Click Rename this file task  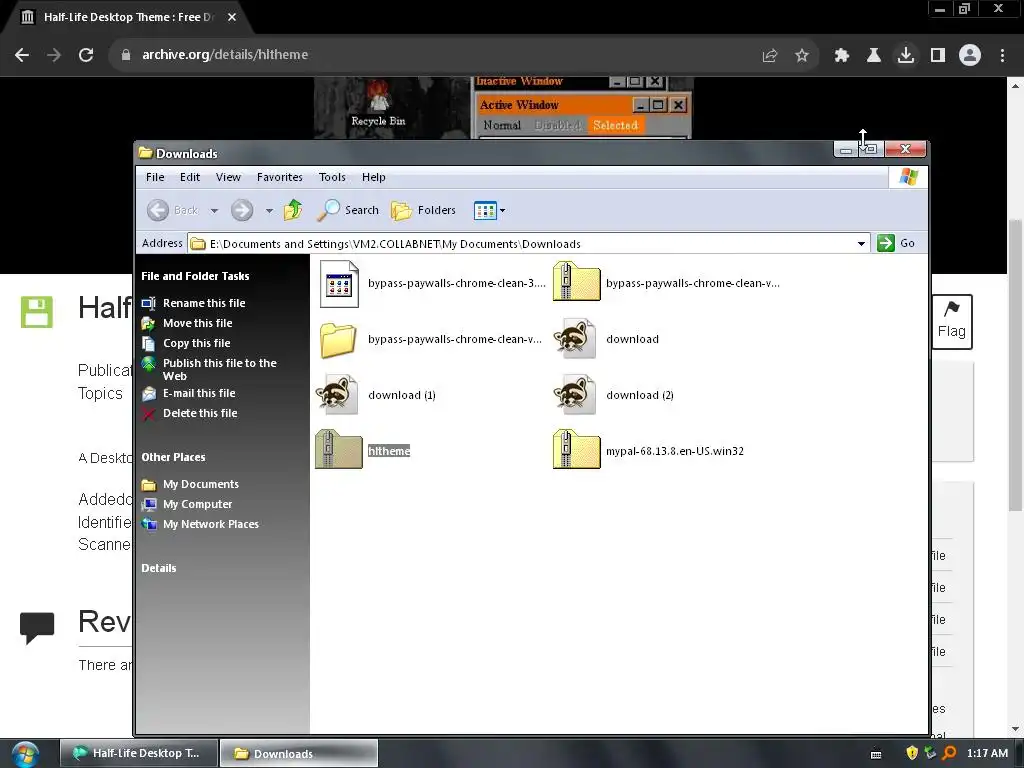(x=204, y=303)
